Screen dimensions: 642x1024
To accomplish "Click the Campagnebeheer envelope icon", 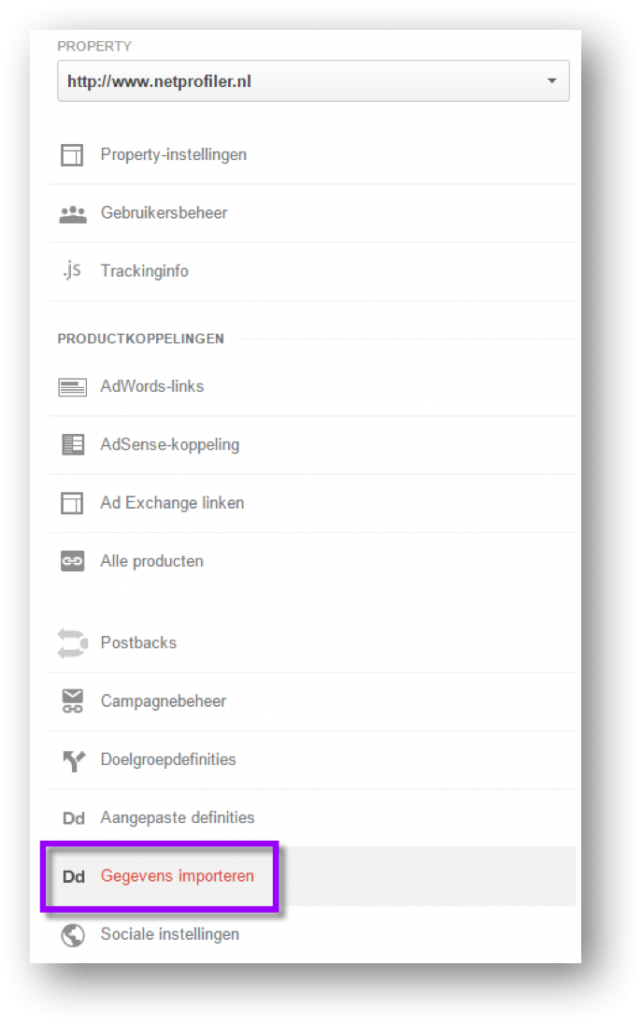I will (x=72, y=701).
